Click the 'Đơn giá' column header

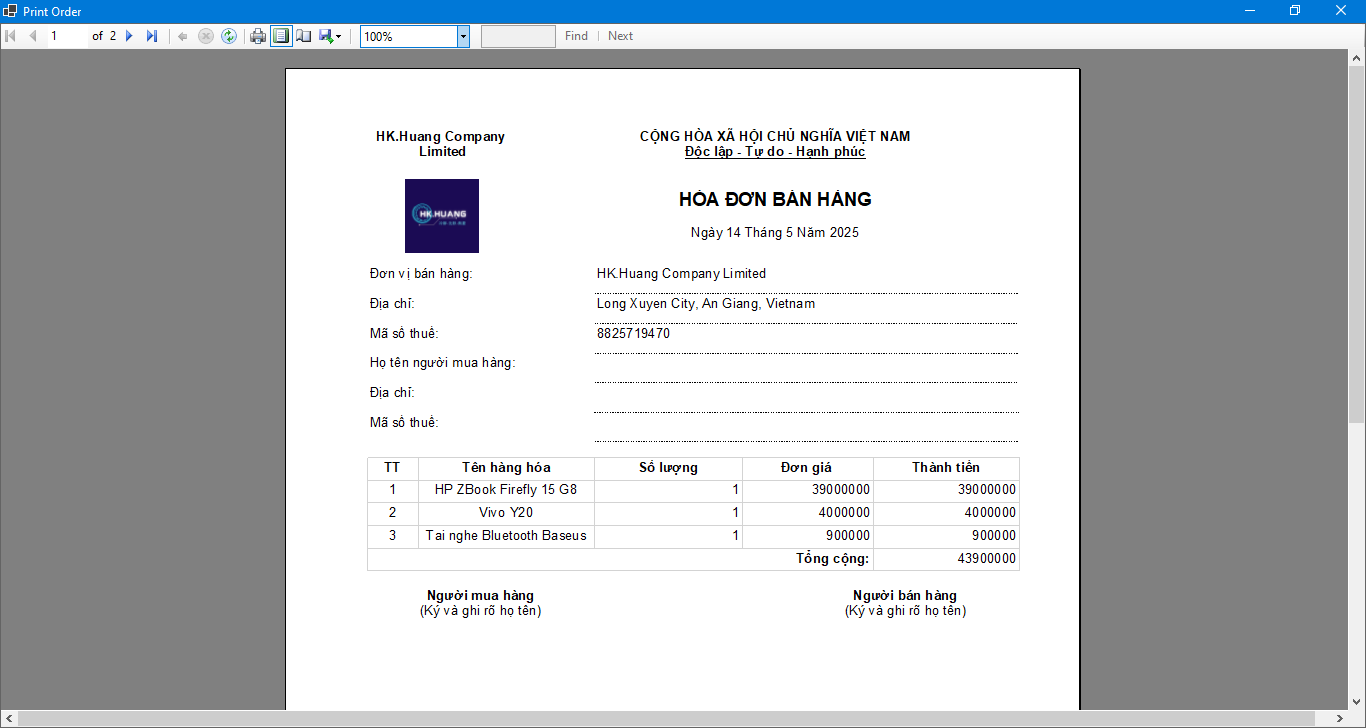[807, 468]
